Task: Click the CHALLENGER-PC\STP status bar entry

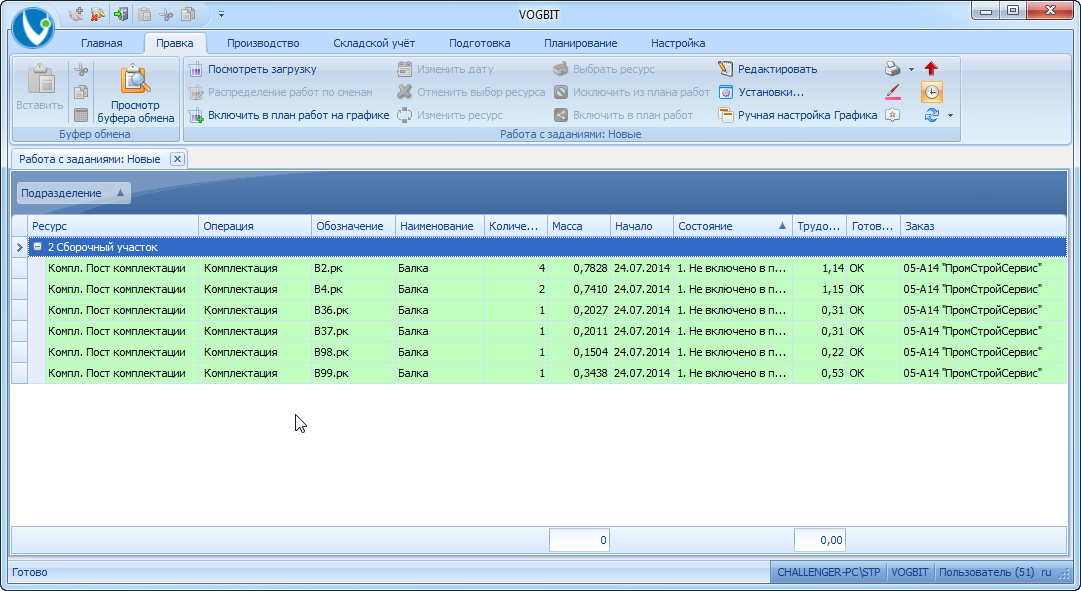Action: click(x=828, y=572)
